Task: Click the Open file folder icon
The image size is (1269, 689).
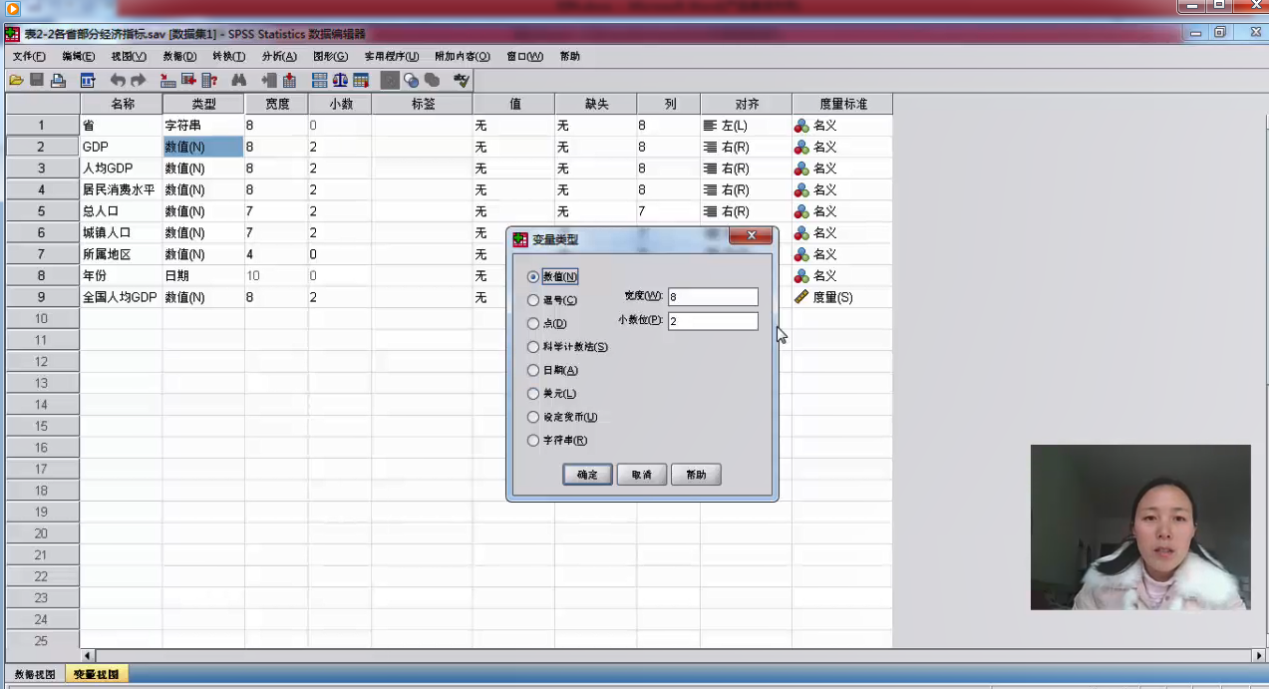Action: point(16,80)
